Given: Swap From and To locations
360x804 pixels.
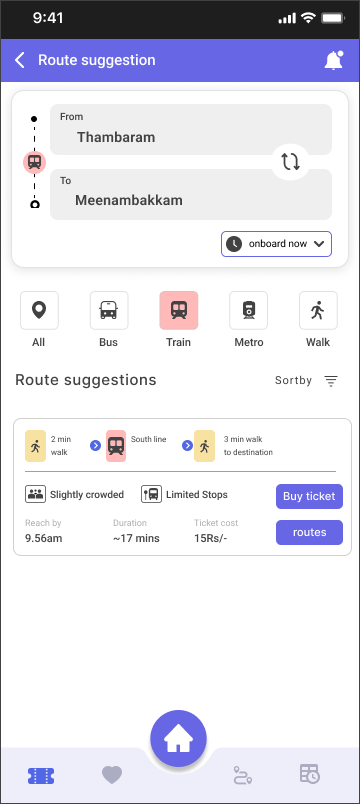Looking at the screenshot, I should coord(290,162).
